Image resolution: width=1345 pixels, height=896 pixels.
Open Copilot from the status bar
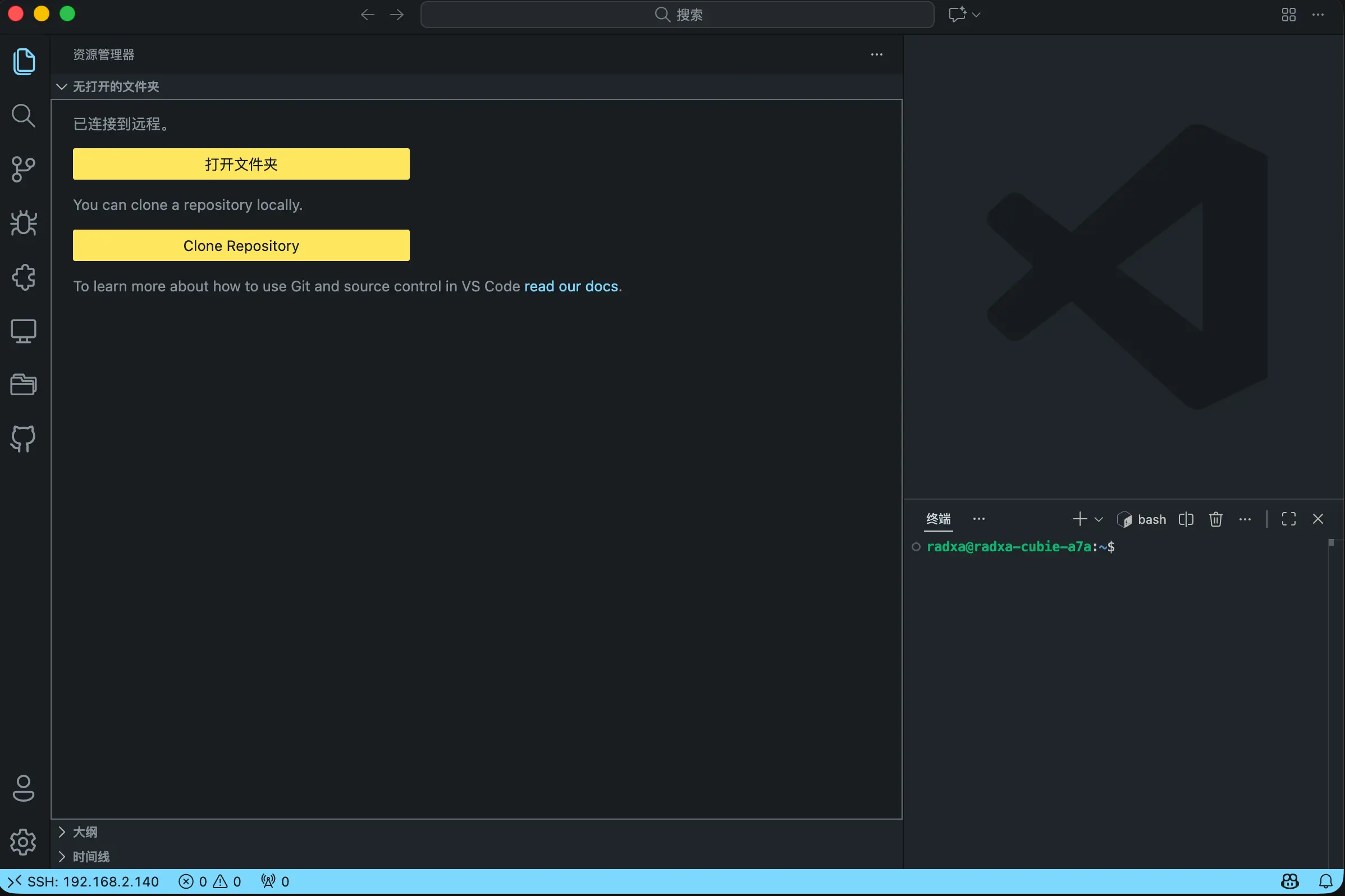coord(1289,881)
